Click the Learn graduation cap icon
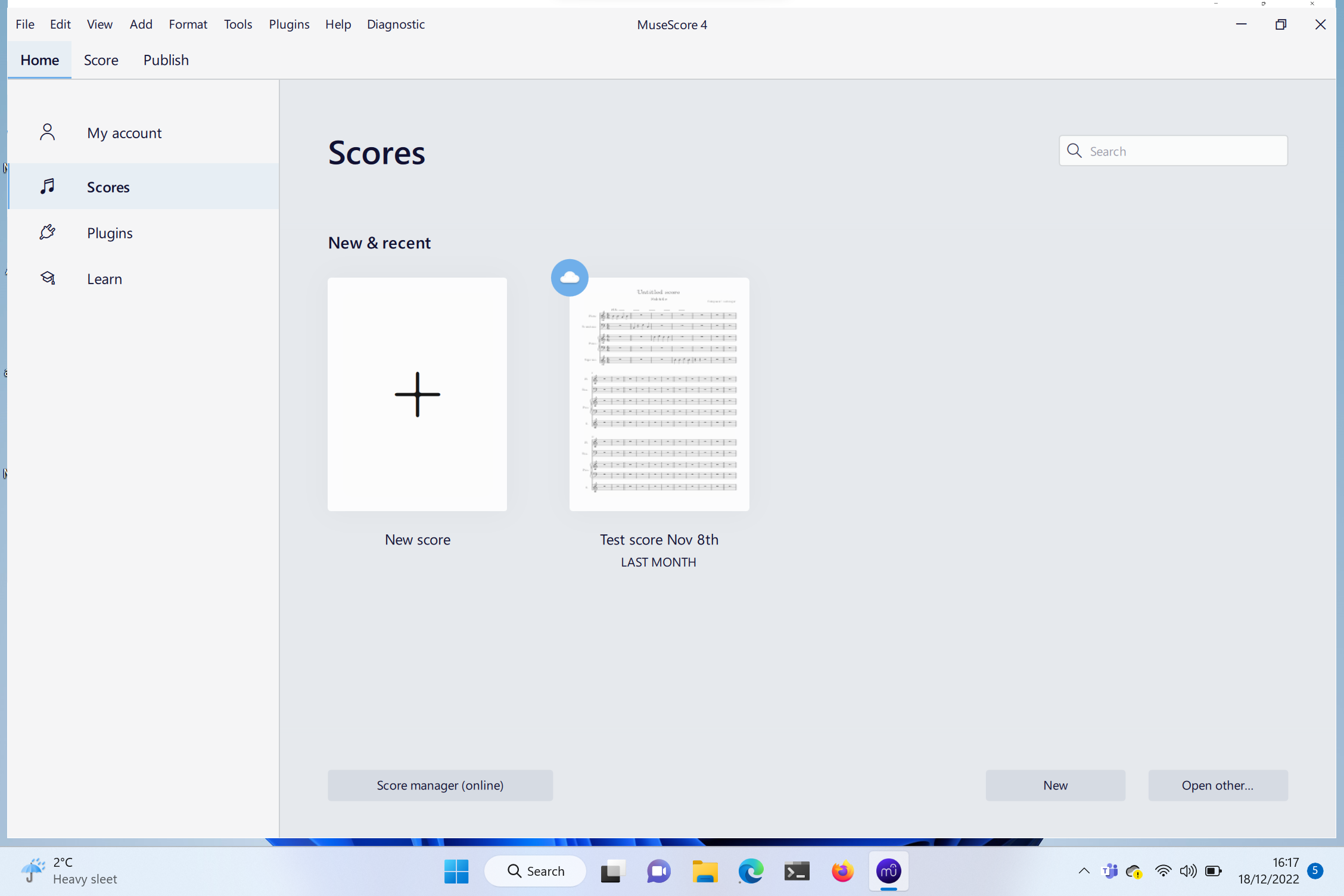 click(48, 278)
